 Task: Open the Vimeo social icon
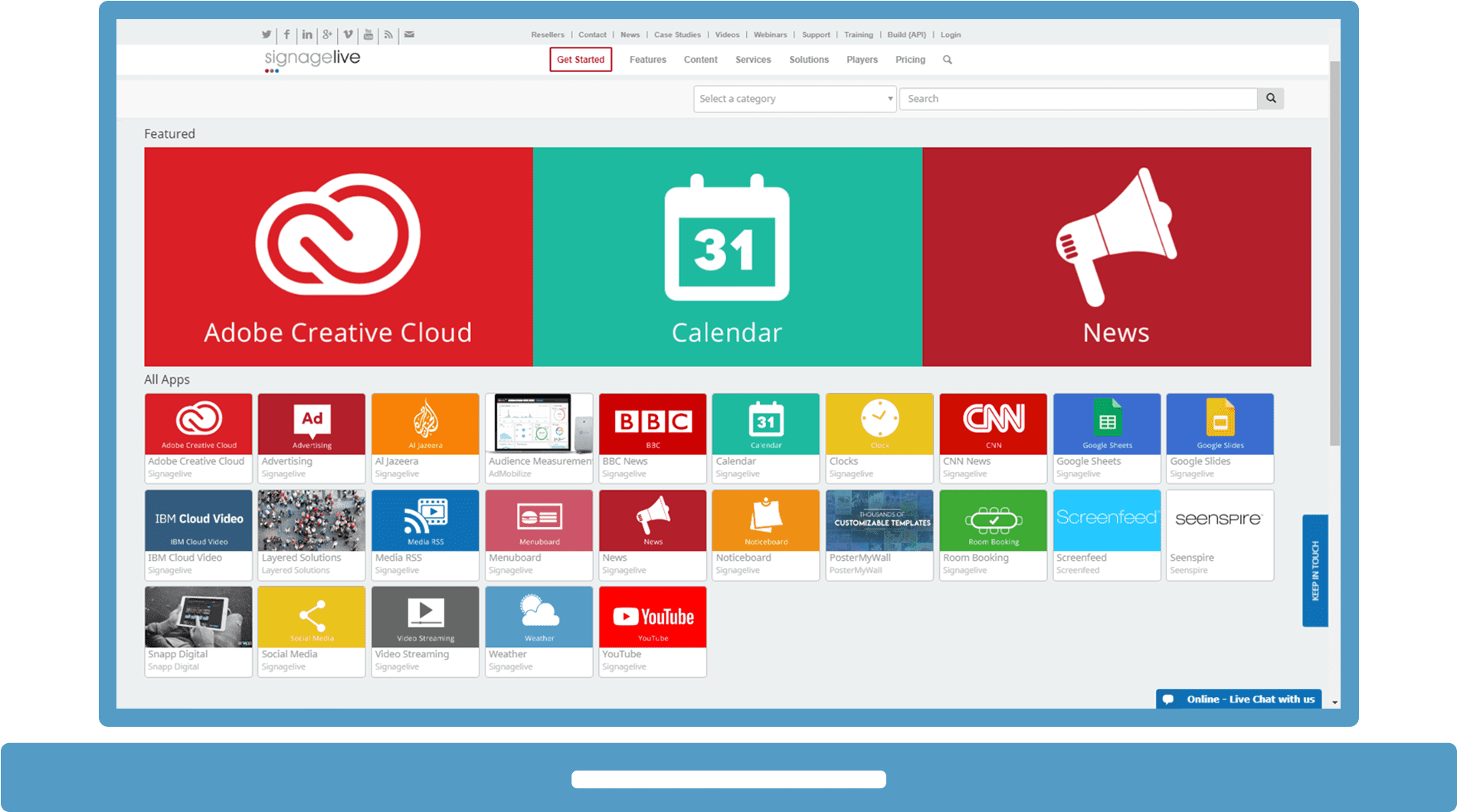348,34
